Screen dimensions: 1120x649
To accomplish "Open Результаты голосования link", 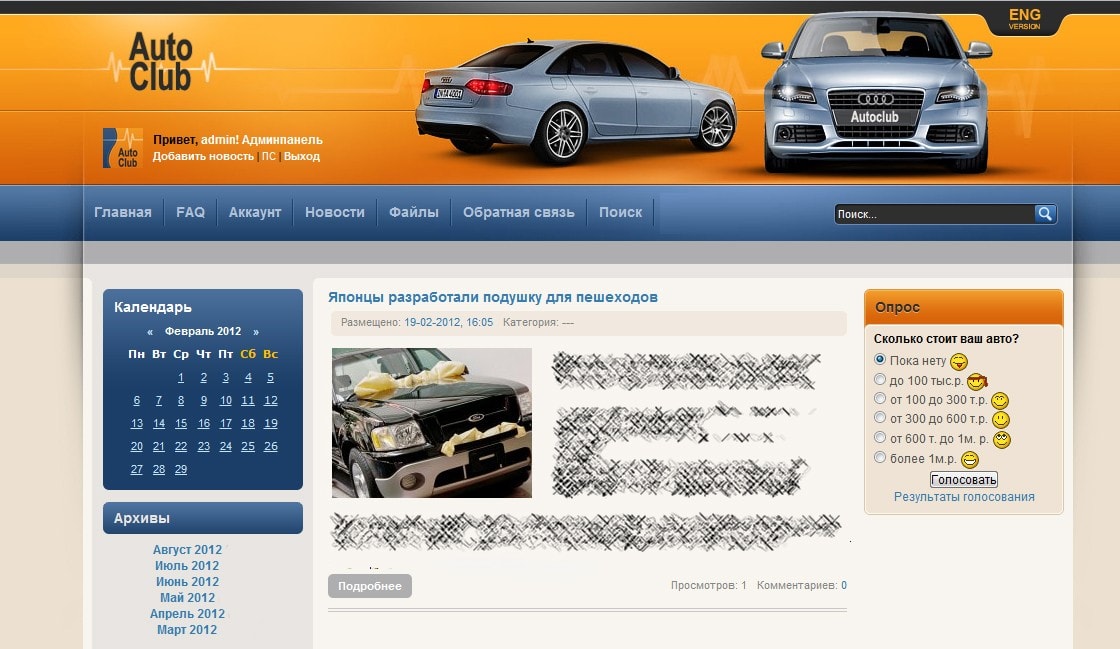I will pyautogui.click(x=964, y=497).
